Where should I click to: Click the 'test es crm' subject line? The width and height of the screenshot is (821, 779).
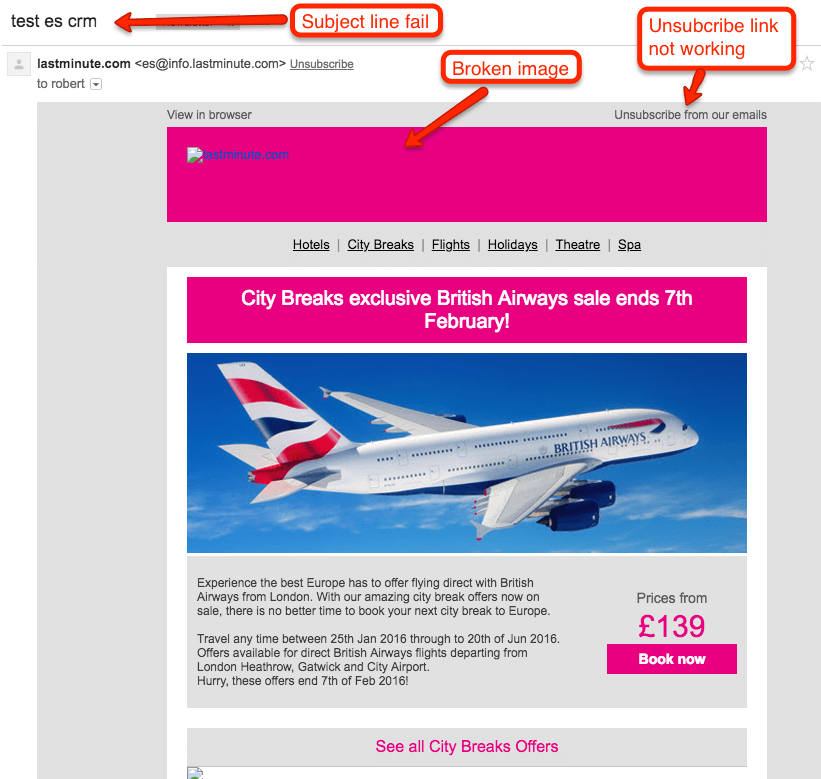(x=54, y=21)
